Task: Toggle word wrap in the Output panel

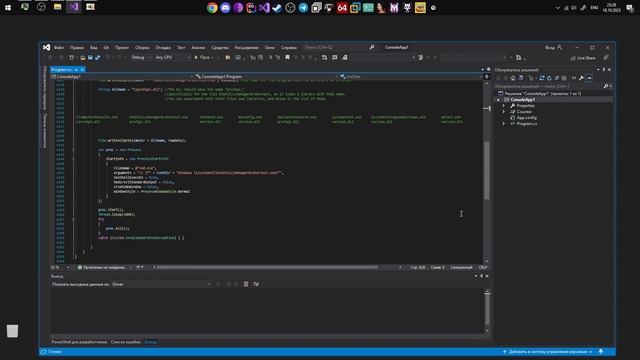Action: [x=256, y=284]
